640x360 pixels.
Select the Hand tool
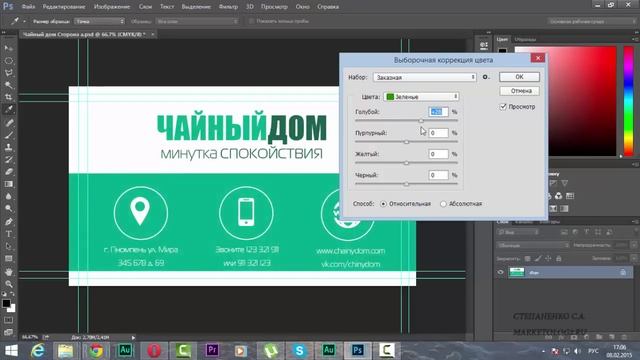(9, 272)
